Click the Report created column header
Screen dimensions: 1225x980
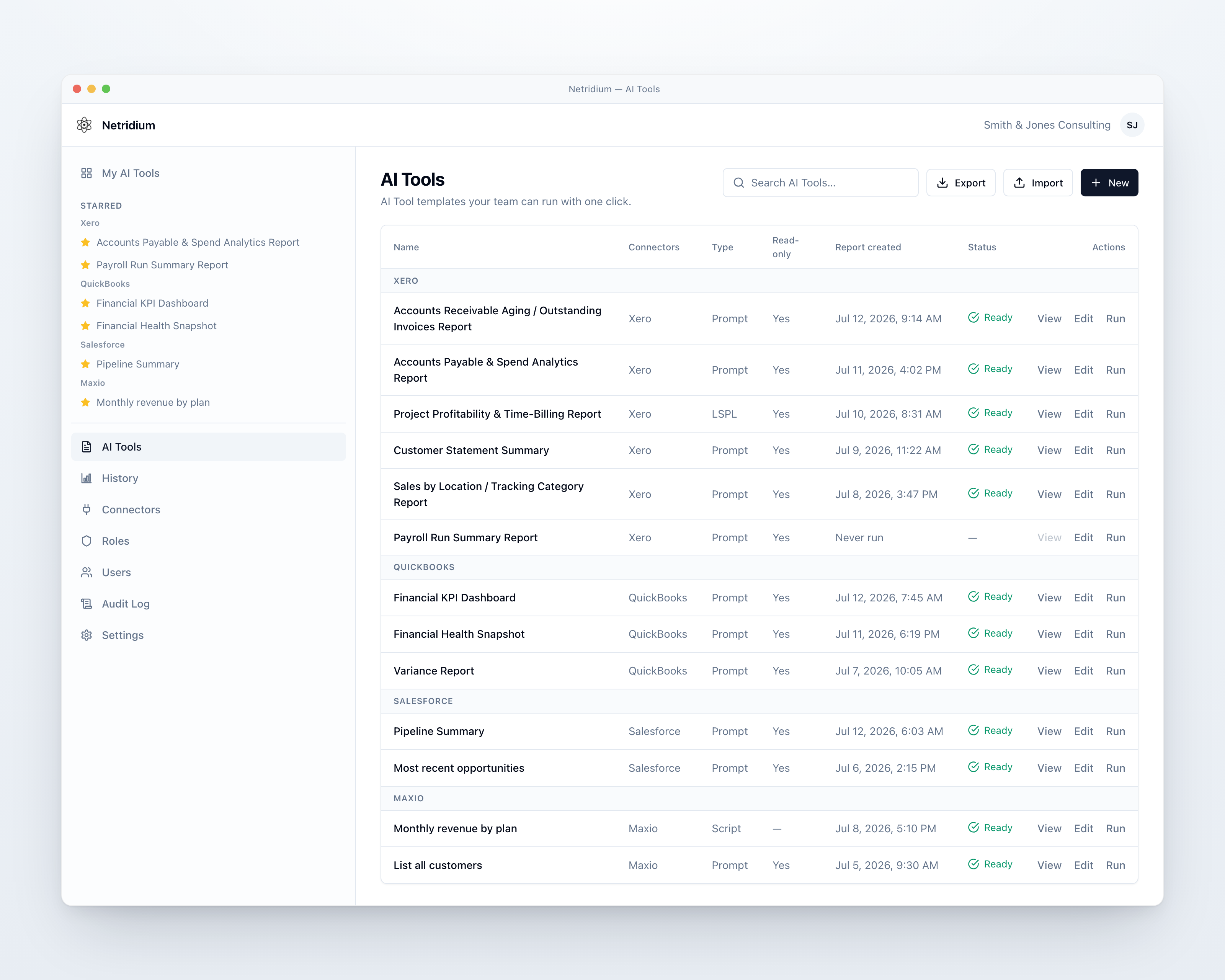click(867, 247)
